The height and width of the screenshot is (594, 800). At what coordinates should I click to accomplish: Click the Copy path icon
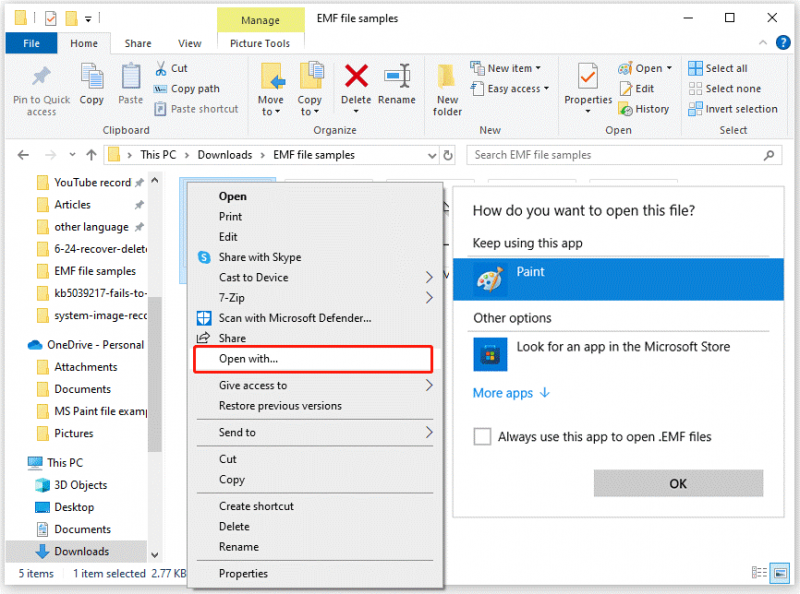coord(160,89)
